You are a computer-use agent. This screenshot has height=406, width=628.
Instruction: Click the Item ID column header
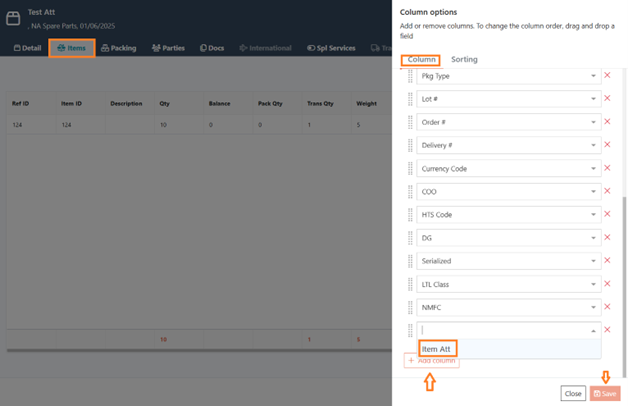coord(71,103)
